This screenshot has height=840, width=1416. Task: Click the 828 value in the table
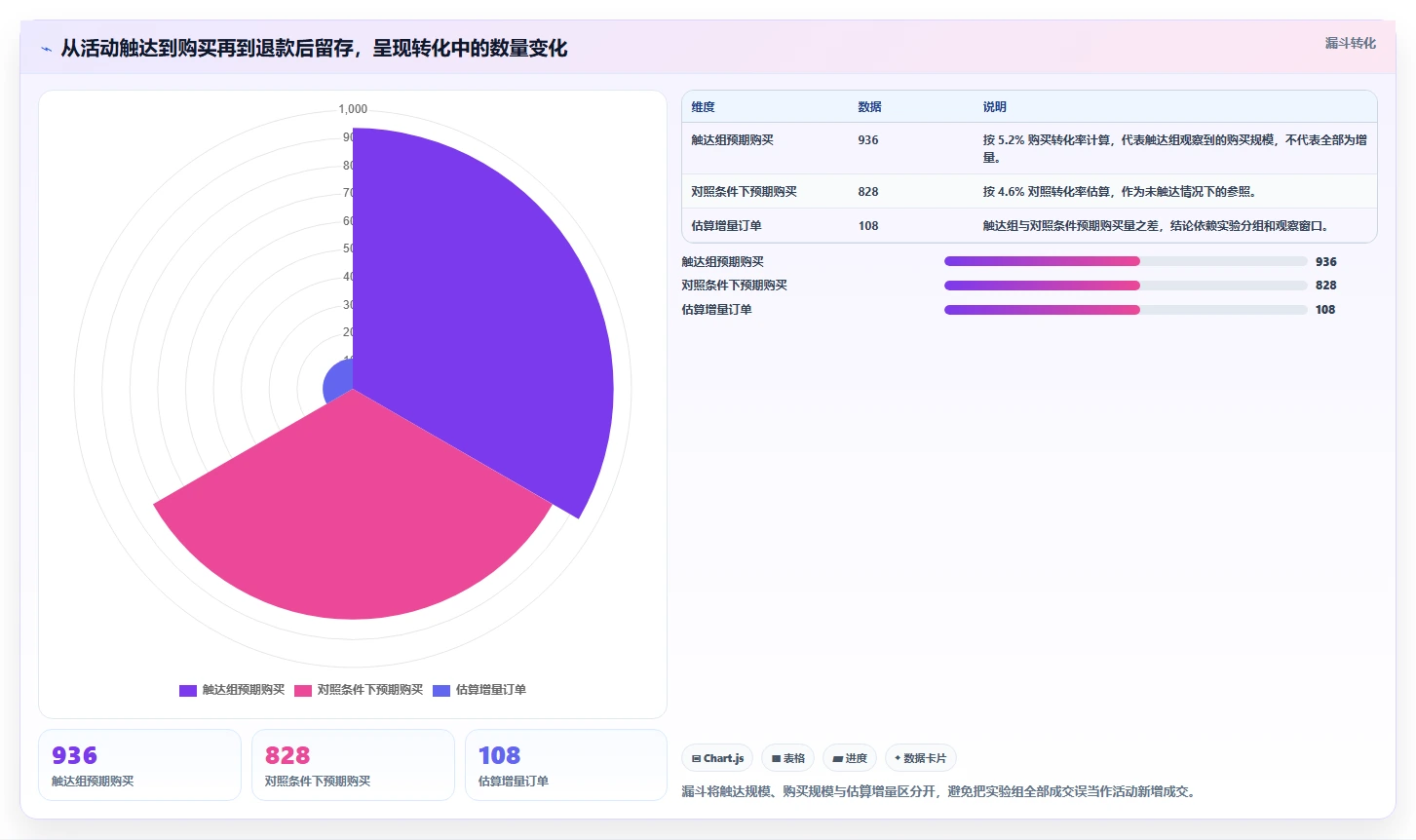pos(867,192)
